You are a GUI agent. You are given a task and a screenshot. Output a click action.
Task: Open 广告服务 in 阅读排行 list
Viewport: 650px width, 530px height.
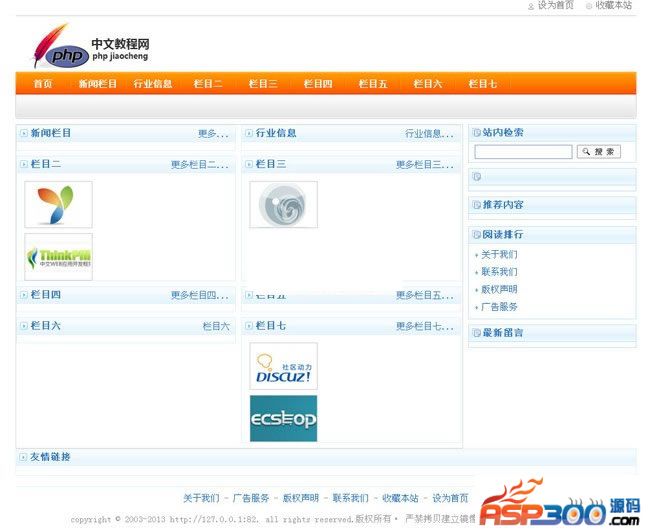[x=499, y=307]
